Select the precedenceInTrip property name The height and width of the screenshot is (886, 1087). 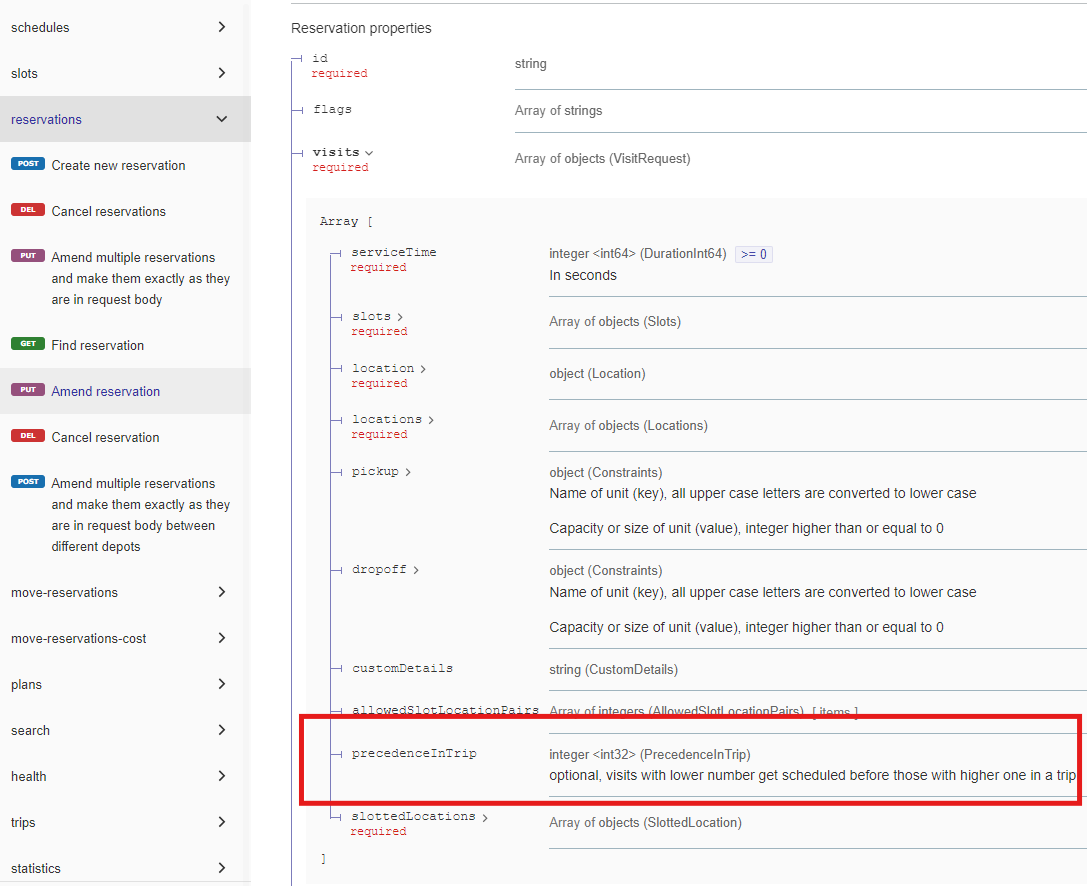tap(414, 753)
